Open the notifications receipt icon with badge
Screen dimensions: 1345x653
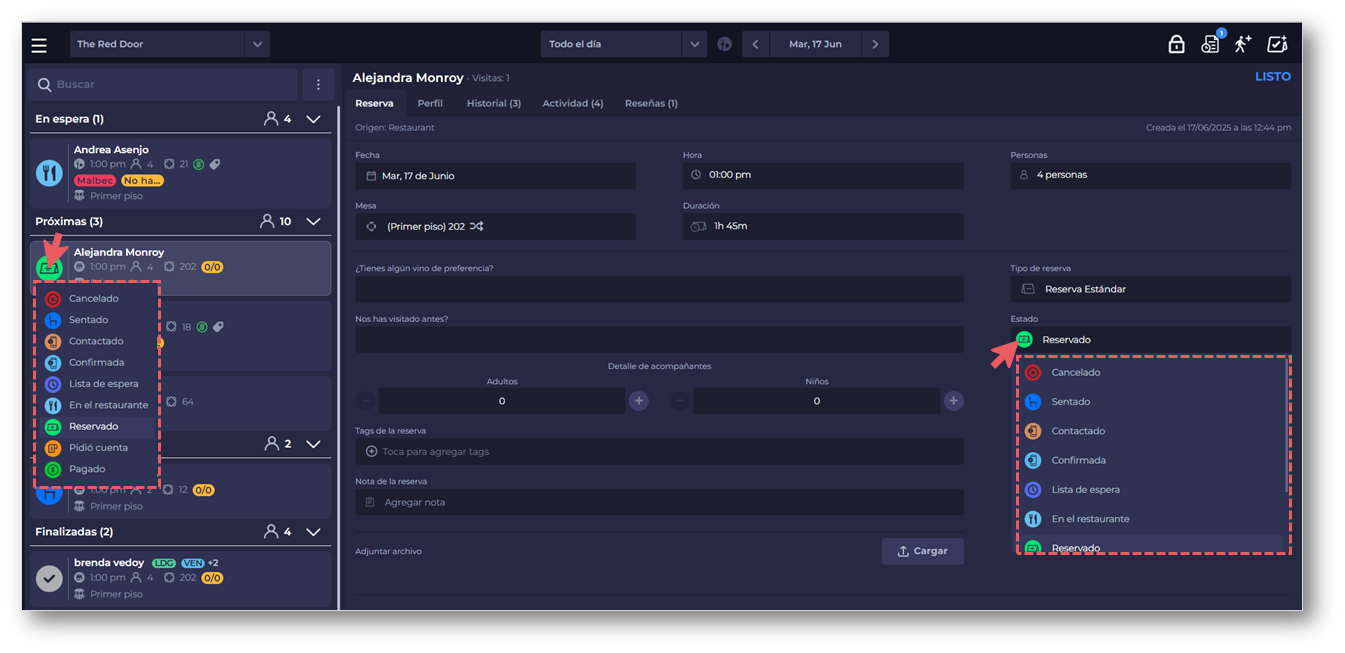1210,43
